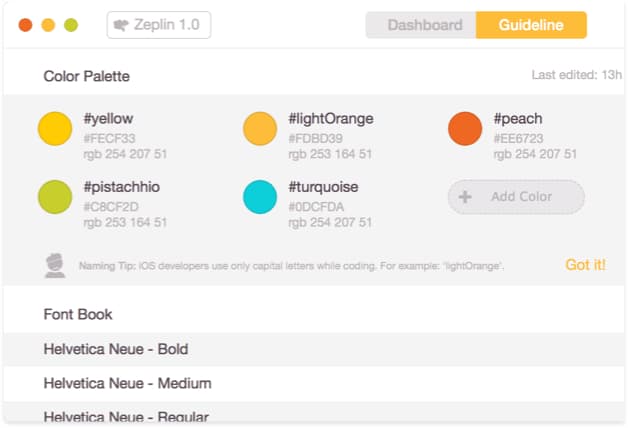The width and height of the screenshot is (628, 428).
Task: Click the green maximize window dot
Action: coord(71,25)
